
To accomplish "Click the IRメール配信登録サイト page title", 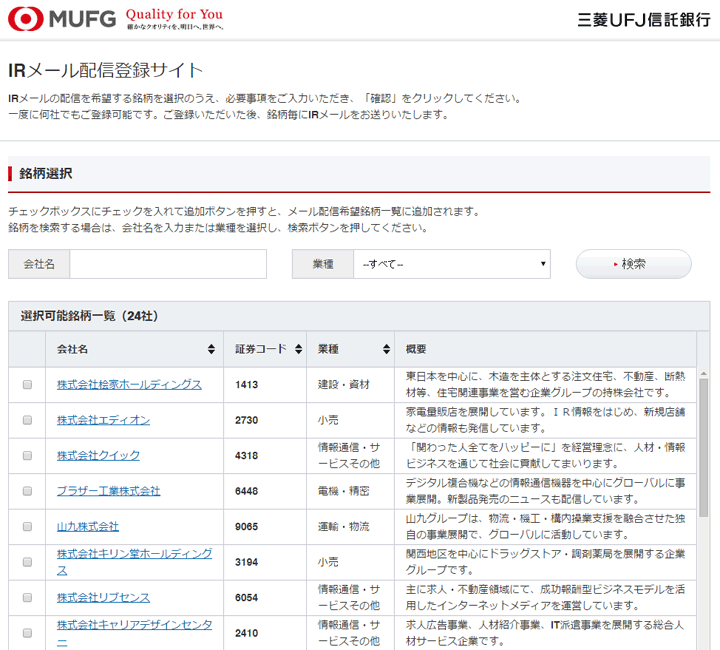I will tap(105, 70).
